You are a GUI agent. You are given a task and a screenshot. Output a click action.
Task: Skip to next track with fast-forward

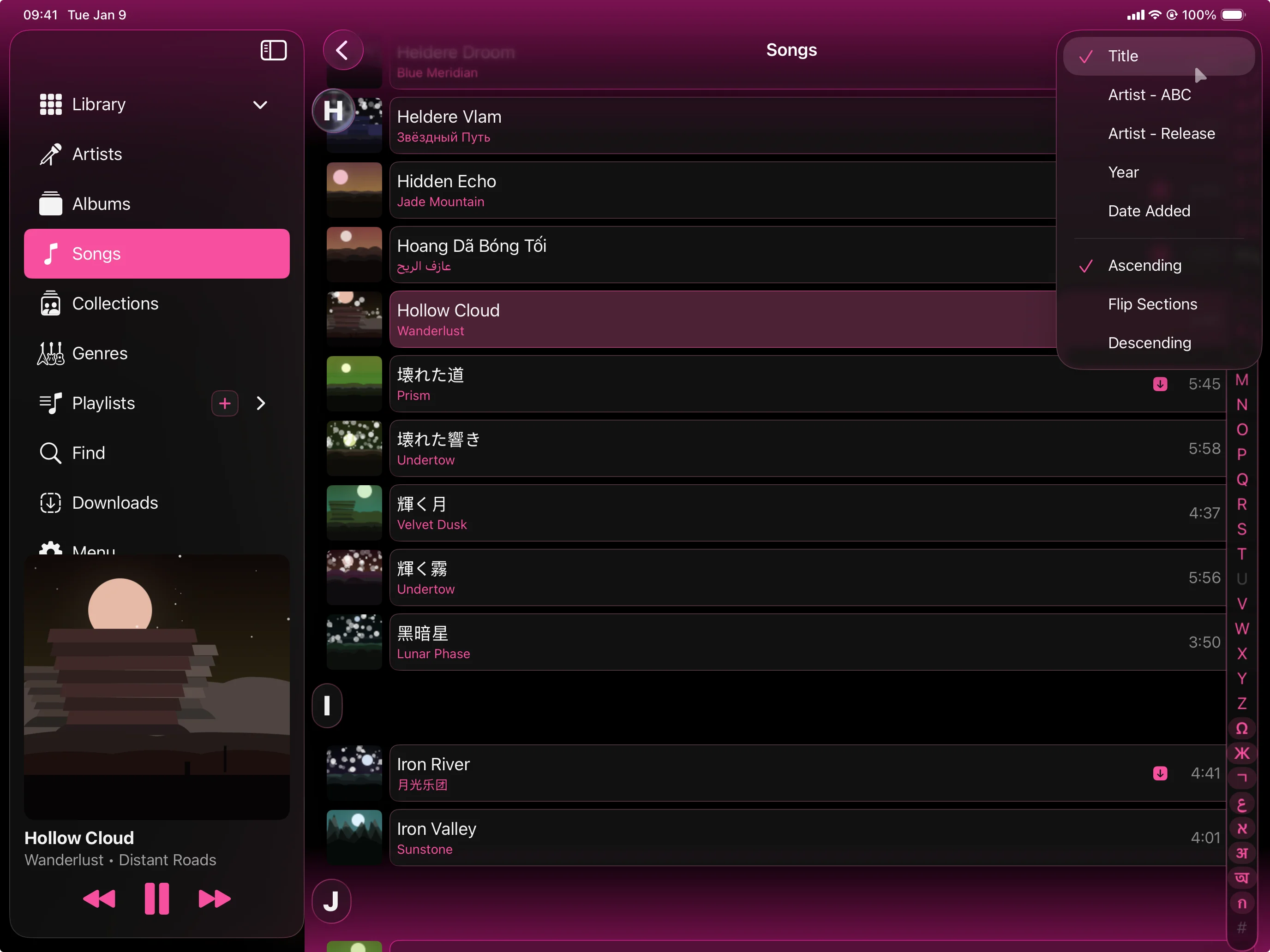(x=214, y=898)
